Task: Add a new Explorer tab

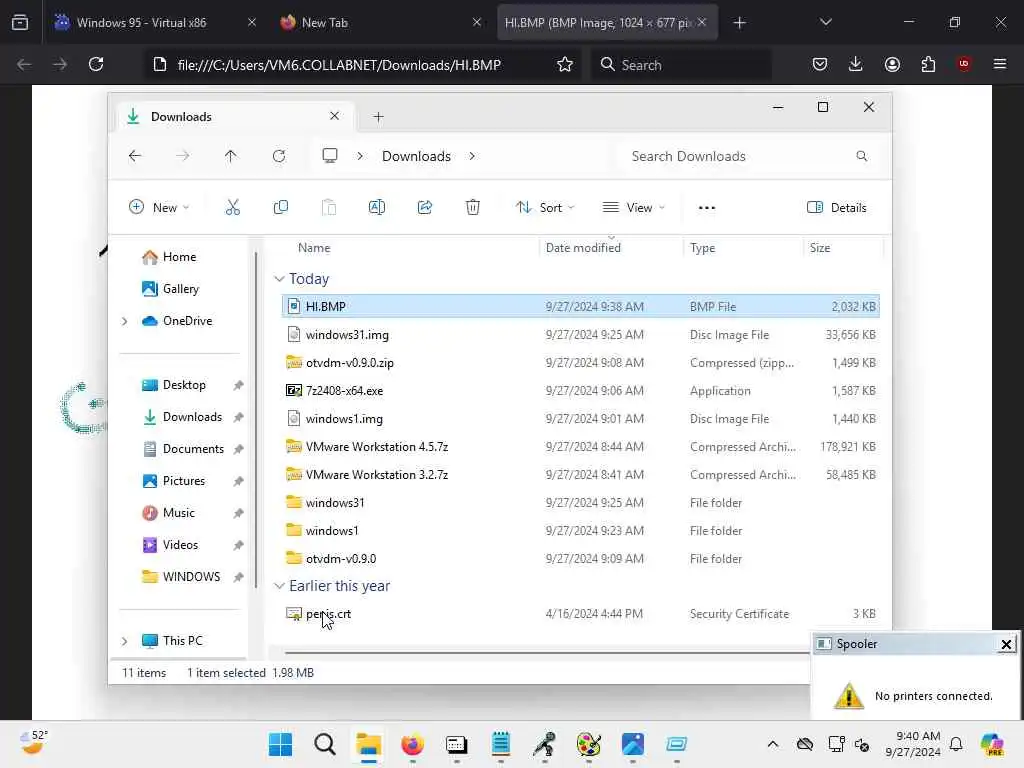Action: (378, 117)
